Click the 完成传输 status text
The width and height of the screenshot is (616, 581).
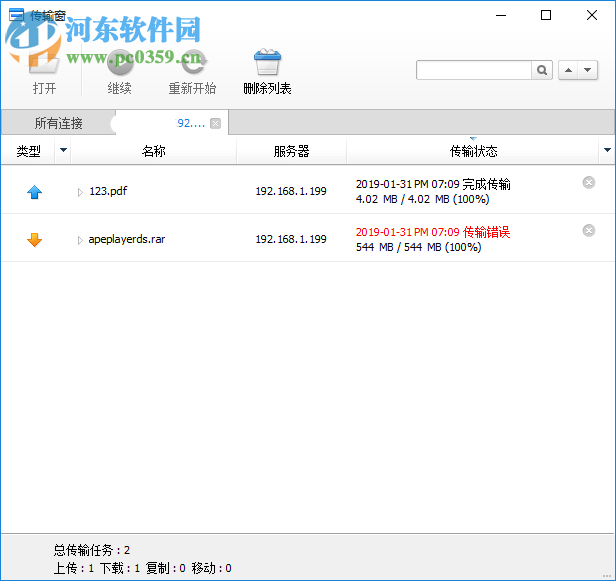(x=486, y=184)
